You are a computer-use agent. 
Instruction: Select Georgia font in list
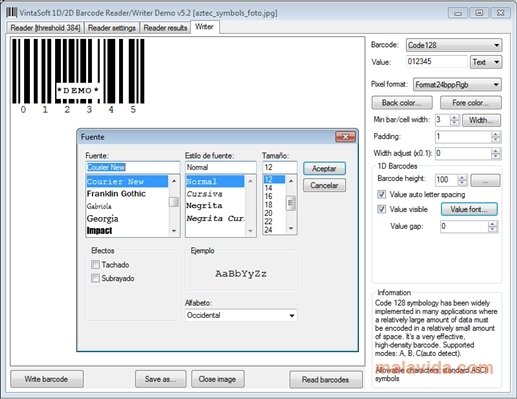pyautogui.click(x=127, y=219)
